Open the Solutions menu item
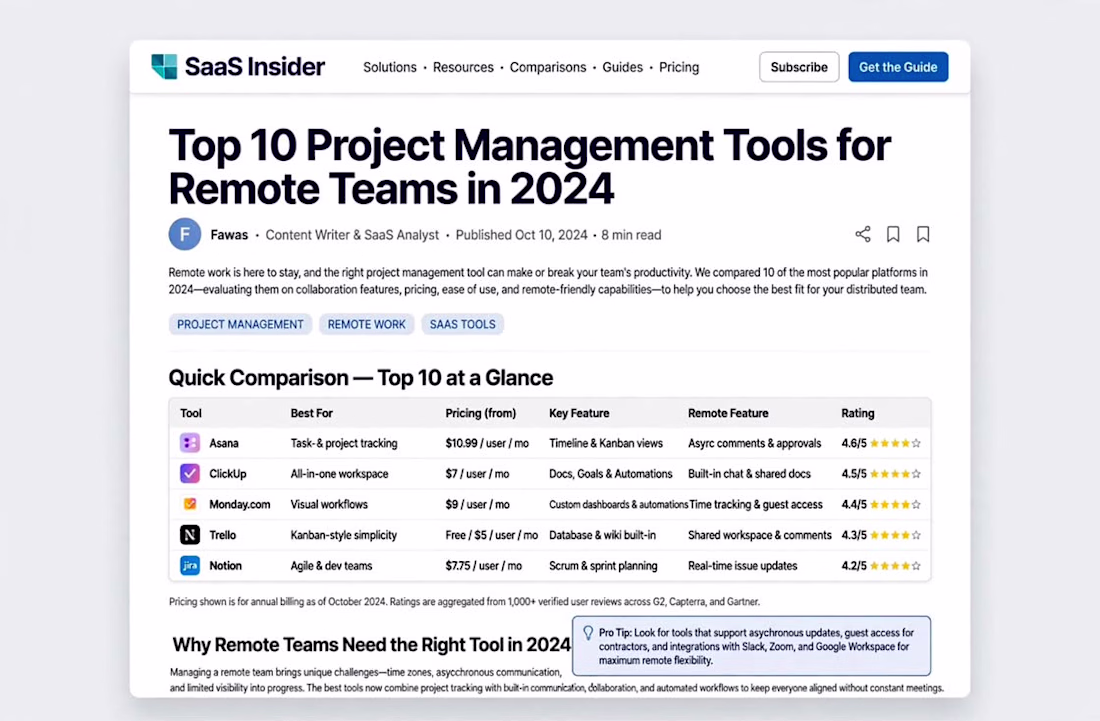 click(x=390, y=67)
